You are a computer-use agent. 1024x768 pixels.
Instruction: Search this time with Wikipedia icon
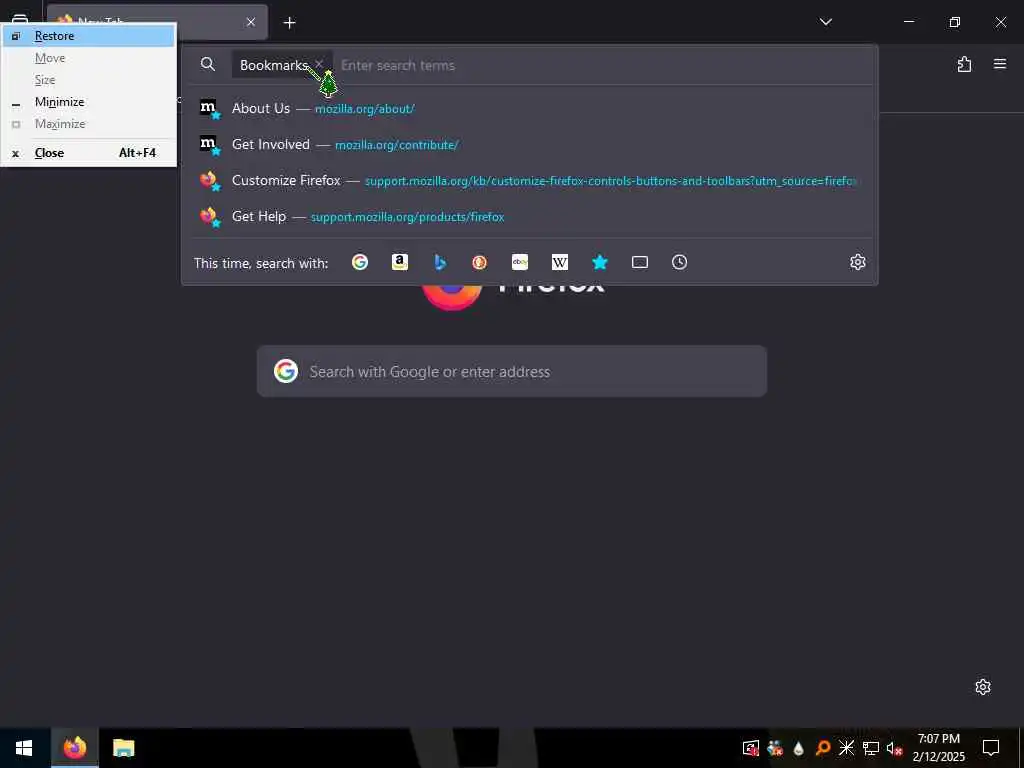click(560, 262)
